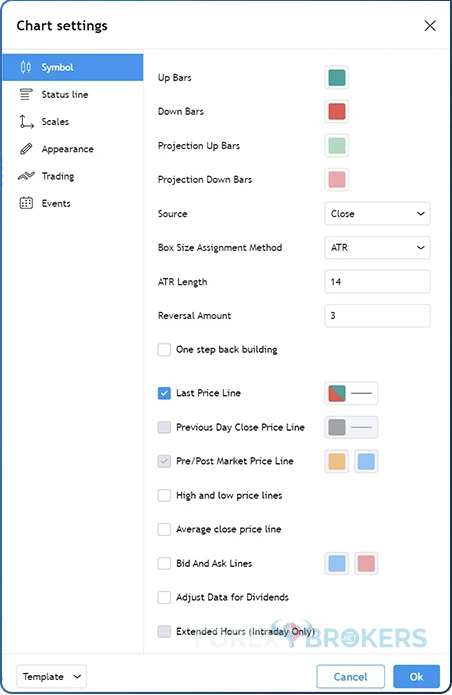Viewport: 452px width, 695px height.
Task: Tick High and low price lines
Action: coord(164,495)
